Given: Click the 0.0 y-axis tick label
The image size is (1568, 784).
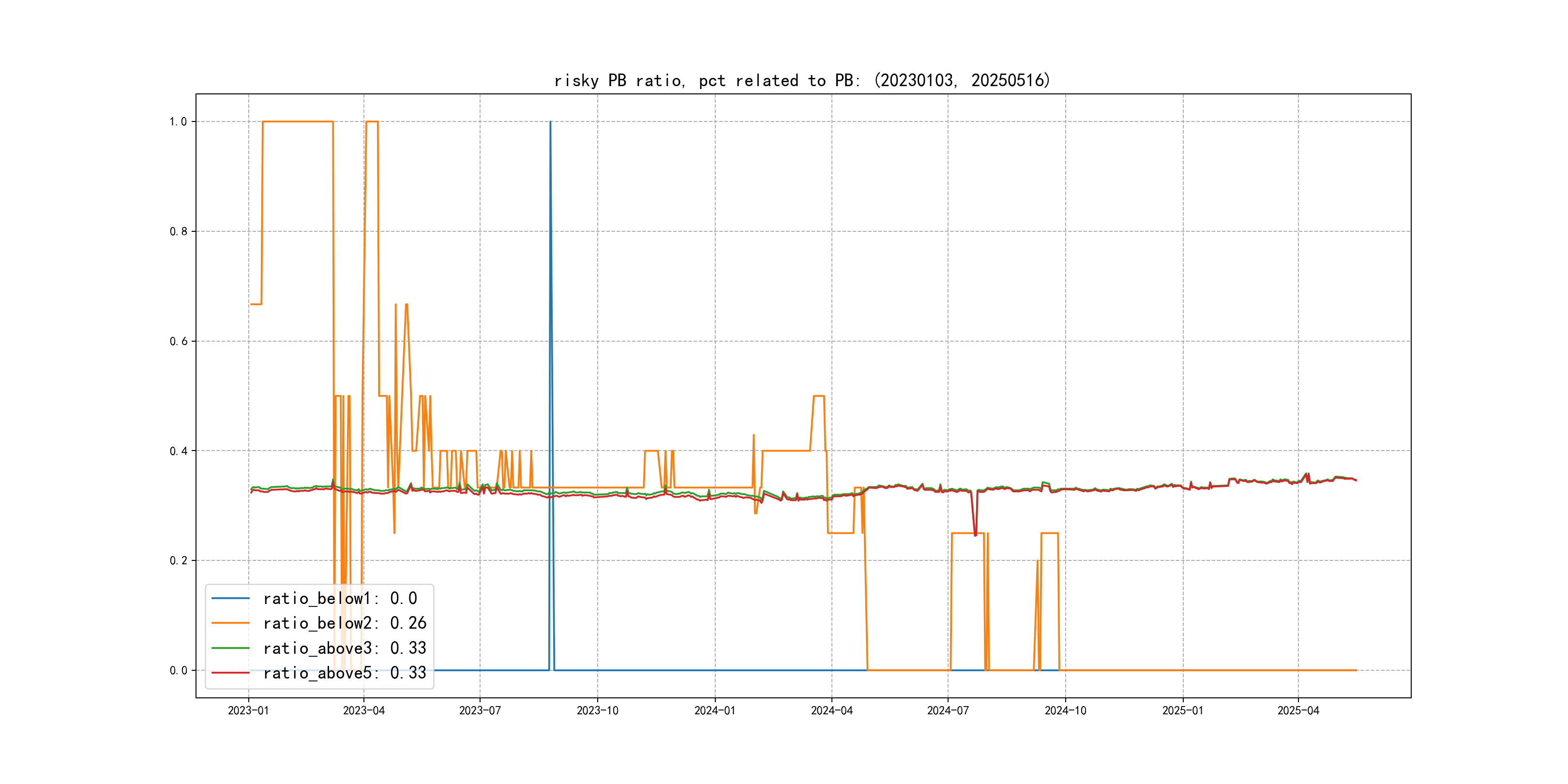Looking at the screenshot, I should (x=178, y=670).
